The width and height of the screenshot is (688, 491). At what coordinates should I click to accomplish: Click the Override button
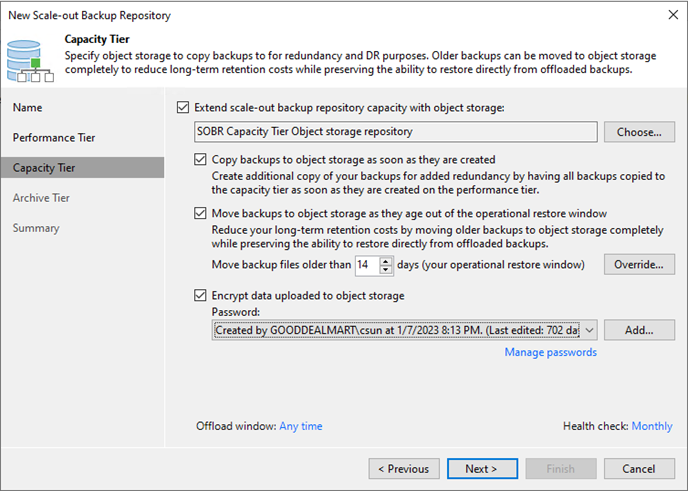pos(639,265)
